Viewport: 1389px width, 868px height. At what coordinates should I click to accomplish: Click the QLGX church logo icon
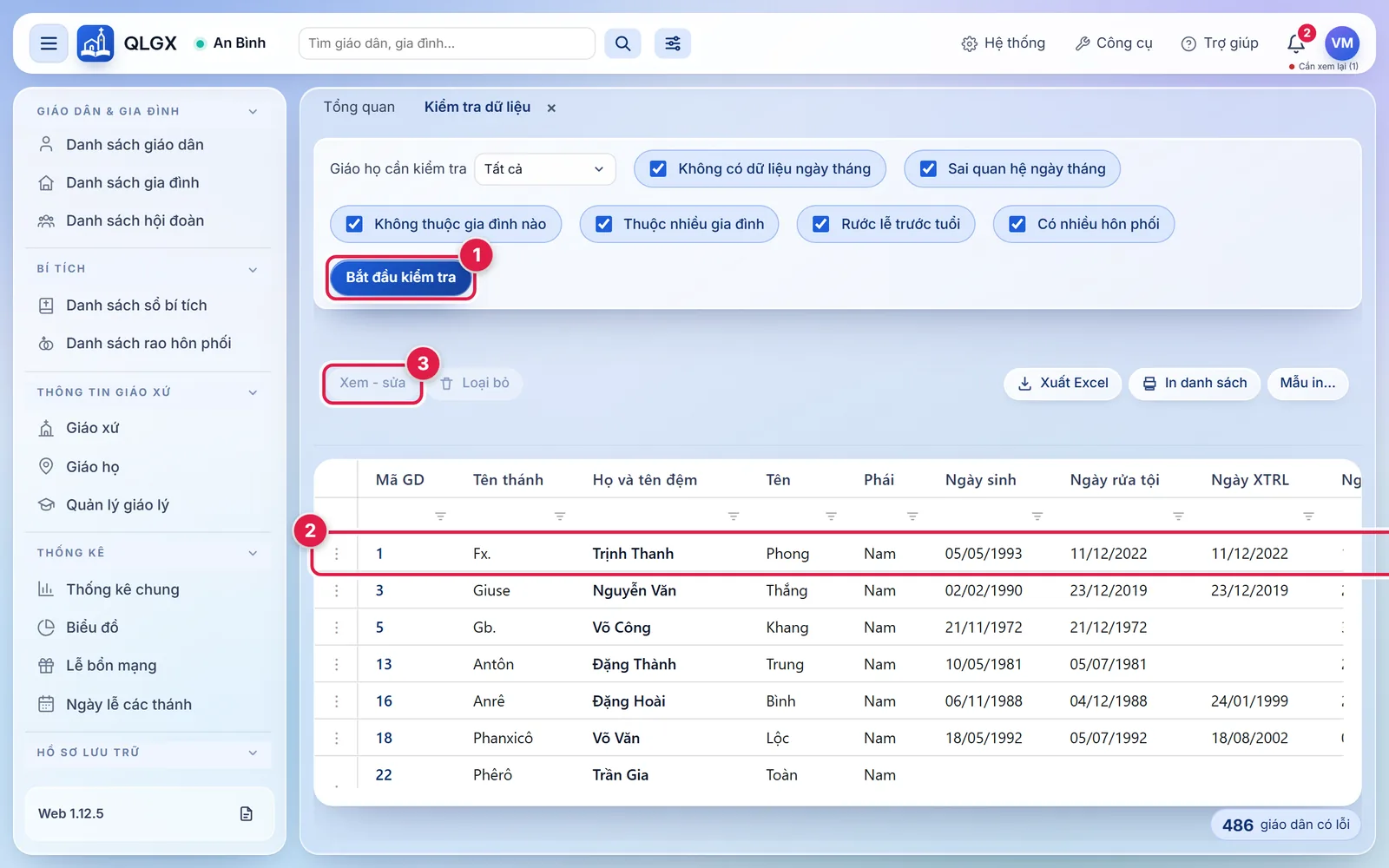[95, 43]
